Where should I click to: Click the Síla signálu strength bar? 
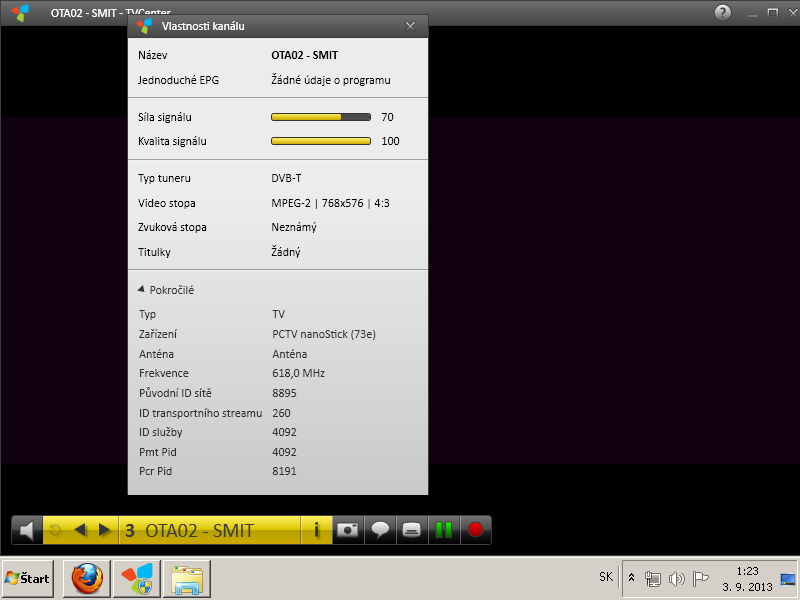click(x=320, y=117)
